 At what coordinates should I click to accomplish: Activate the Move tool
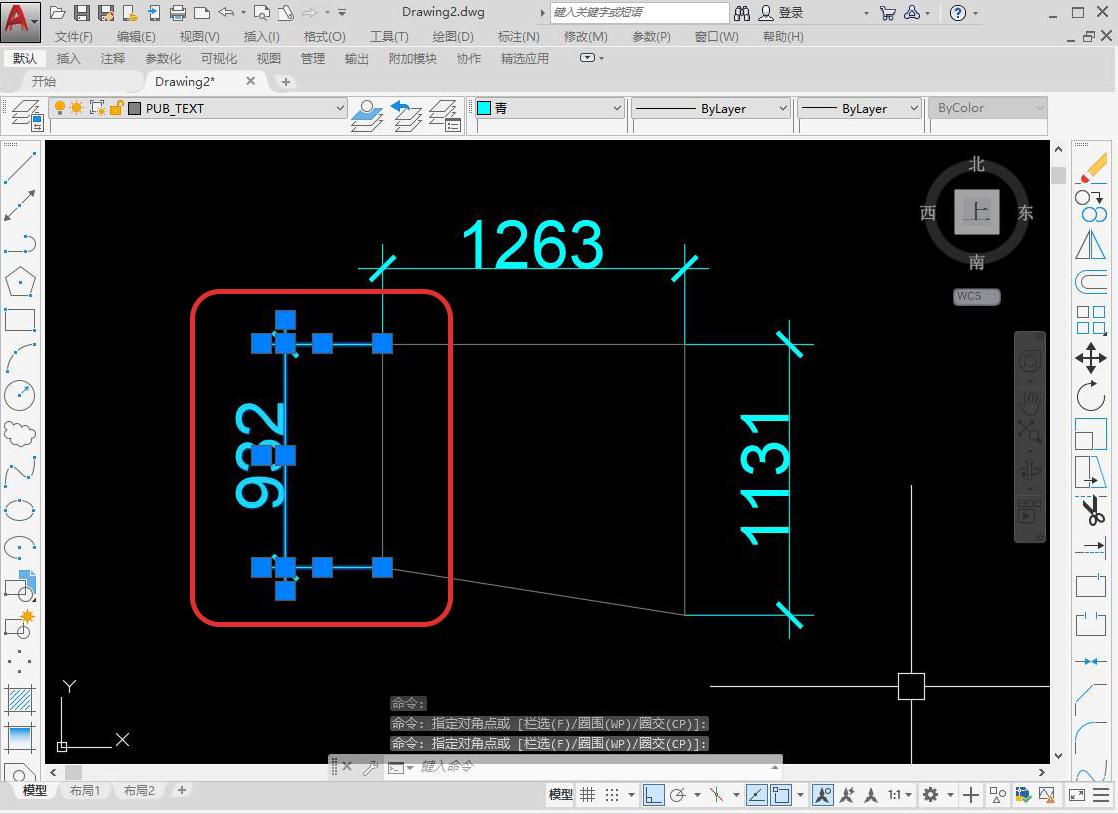click(1090, 358)
